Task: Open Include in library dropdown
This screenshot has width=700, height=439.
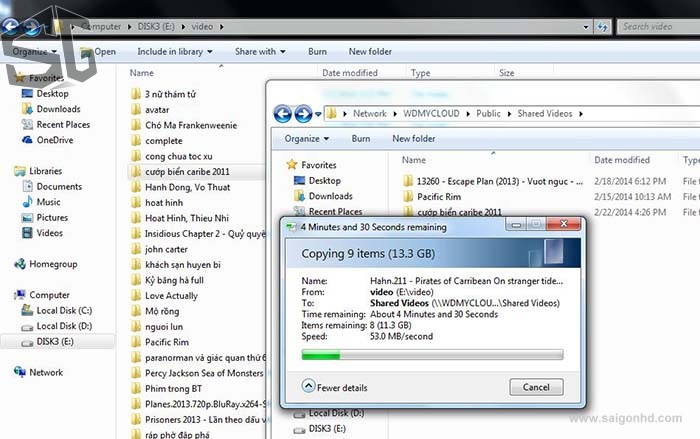Action: pos(175,52)
